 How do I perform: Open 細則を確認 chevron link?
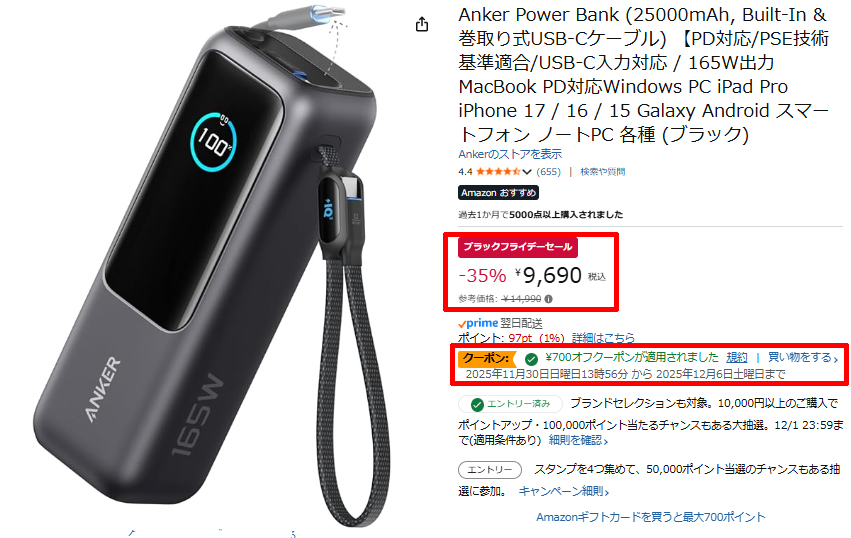tap(578, 440)
